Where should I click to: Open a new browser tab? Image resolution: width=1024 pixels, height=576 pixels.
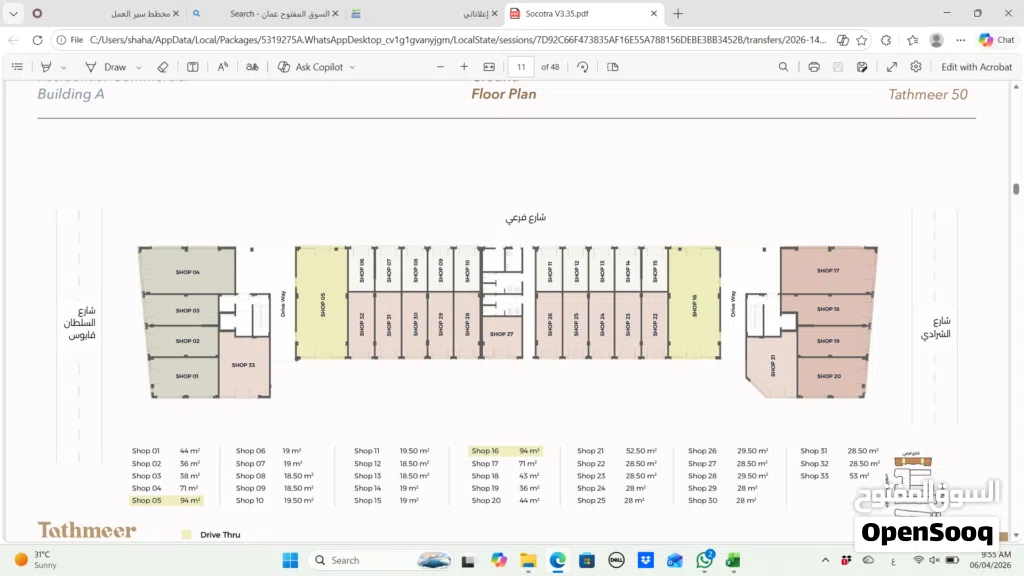pos(678,13)
